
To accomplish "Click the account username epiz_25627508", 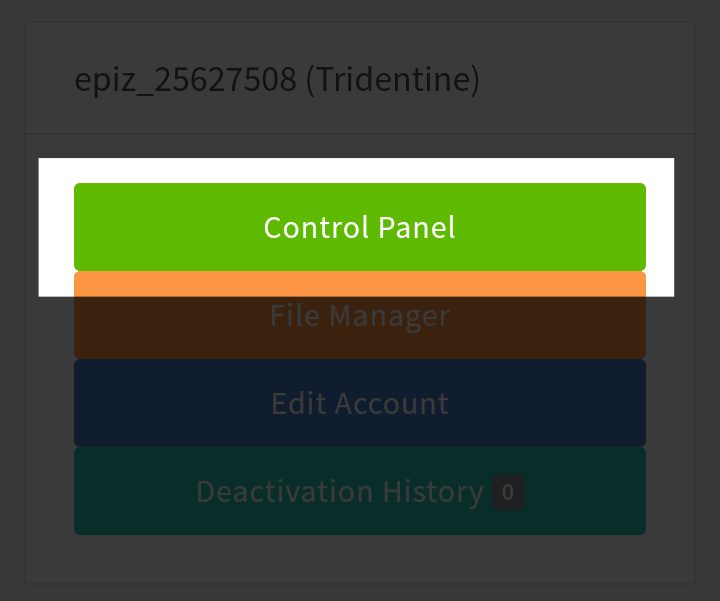I will point(186,80).
